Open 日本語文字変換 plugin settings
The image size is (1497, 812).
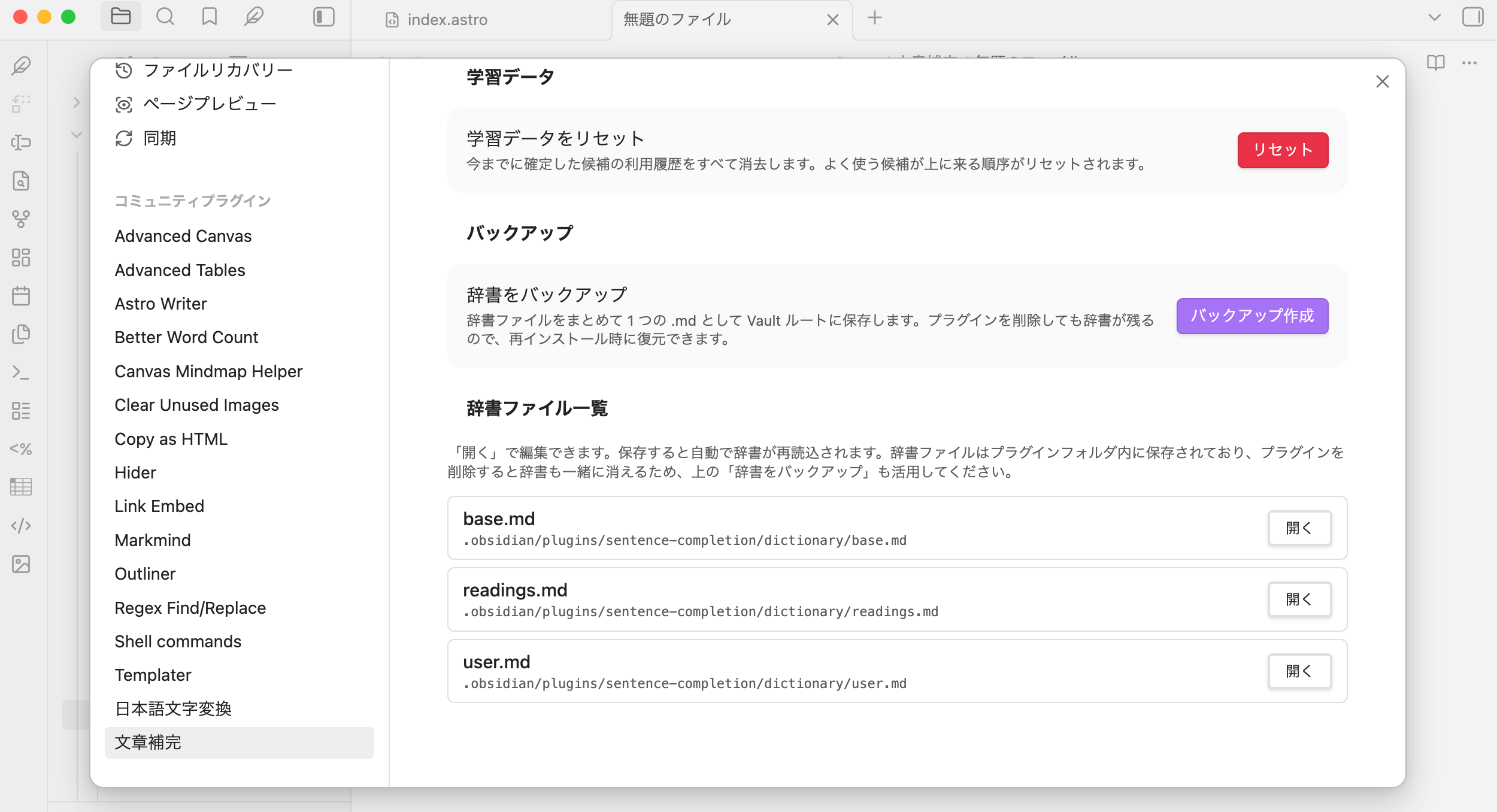[240, 709]
